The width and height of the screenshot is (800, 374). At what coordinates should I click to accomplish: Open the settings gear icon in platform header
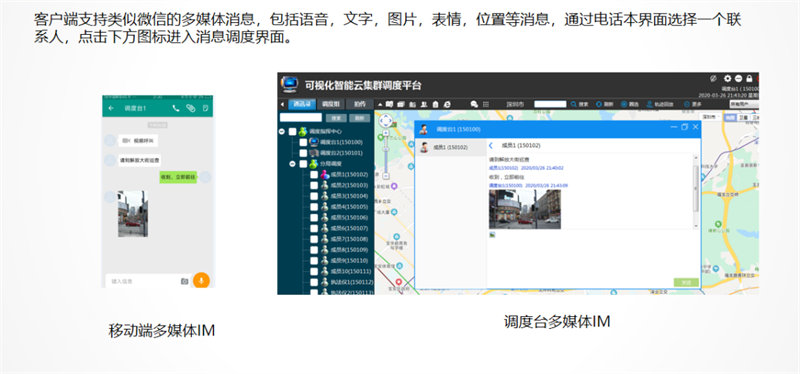[x=728, y=79]
